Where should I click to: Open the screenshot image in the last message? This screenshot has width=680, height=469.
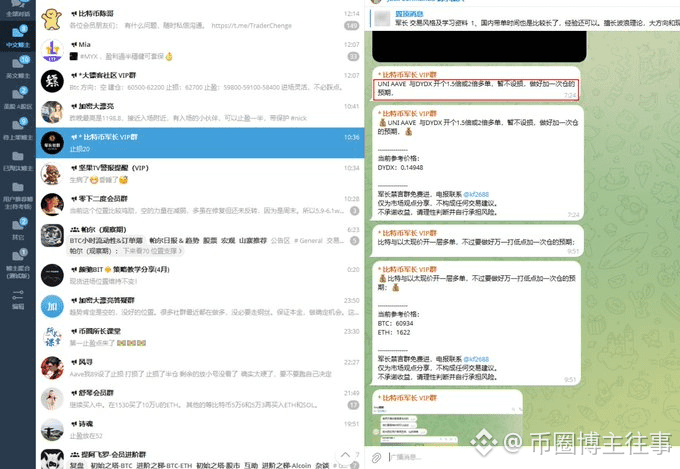(x=447, y=423)
